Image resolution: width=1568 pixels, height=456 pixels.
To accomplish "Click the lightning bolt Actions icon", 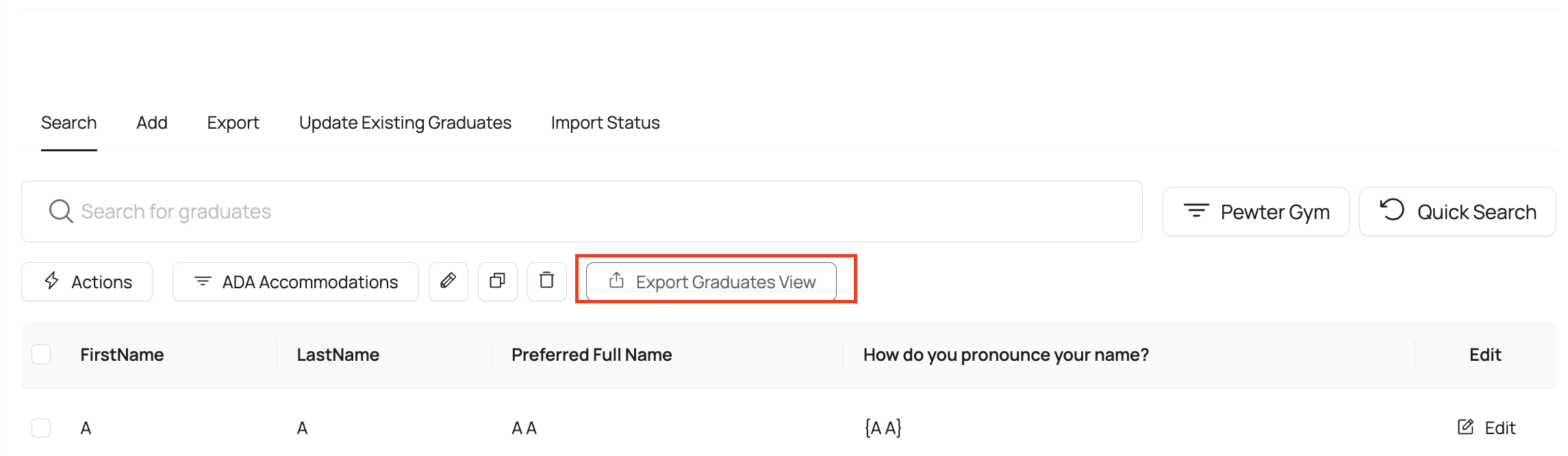I will [52, 281].
